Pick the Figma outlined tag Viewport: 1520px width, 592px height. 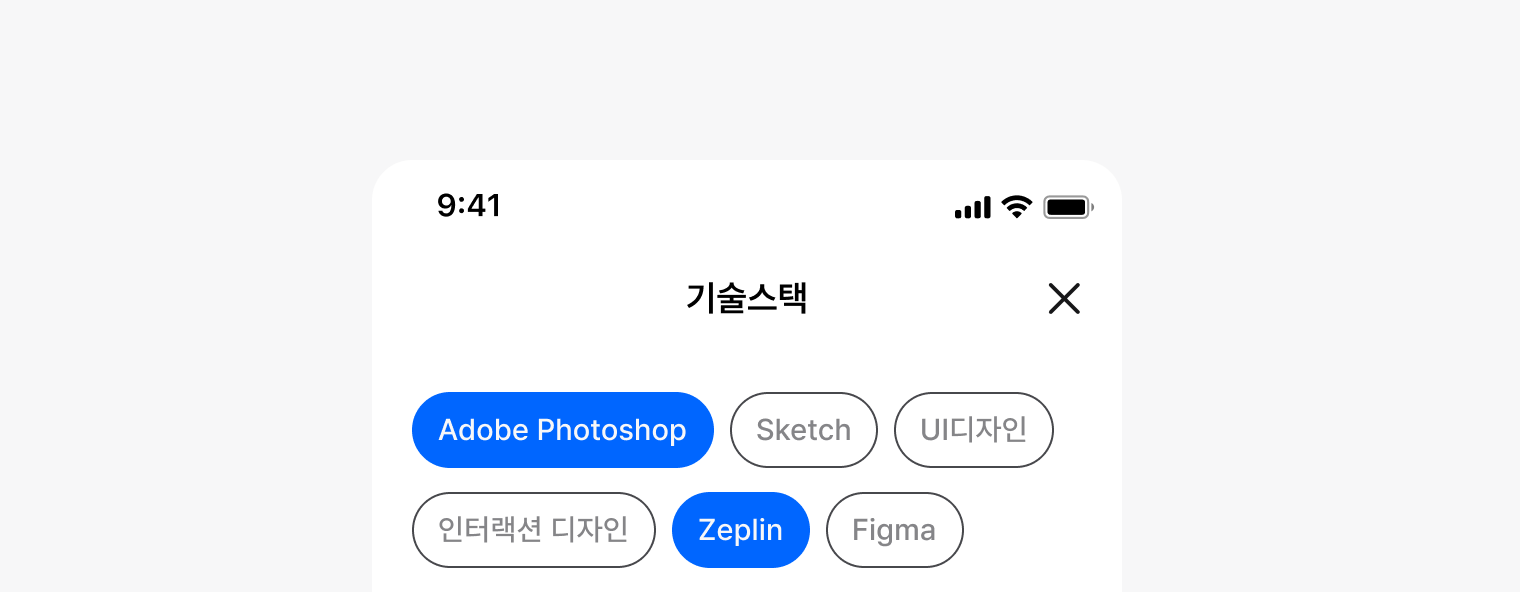coord(894,530)
